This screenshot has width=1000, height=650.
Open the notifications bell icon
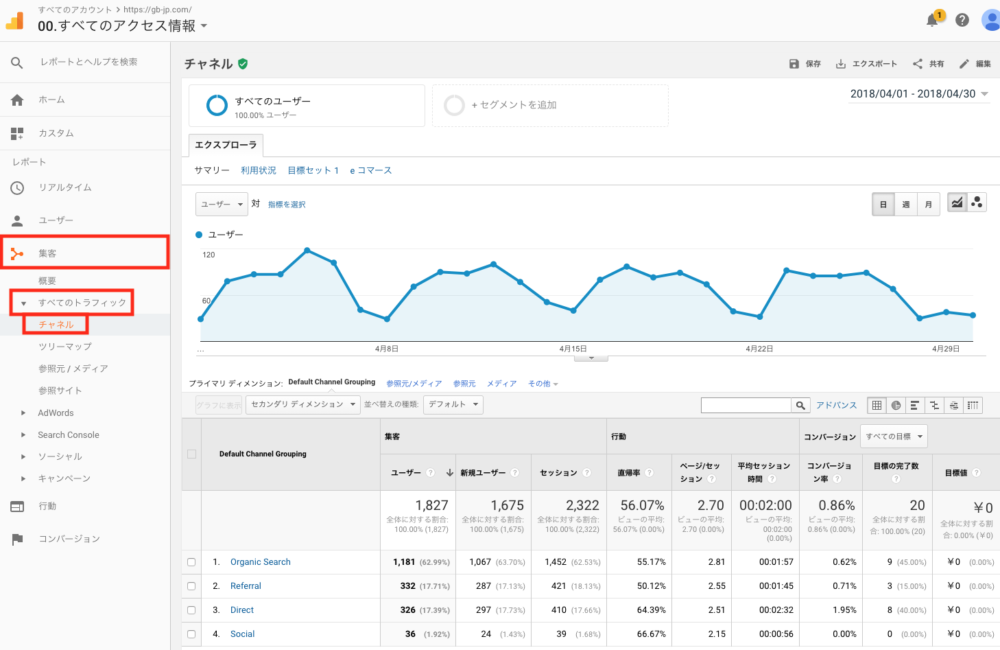pyautogui.click(x=932, y=20)
